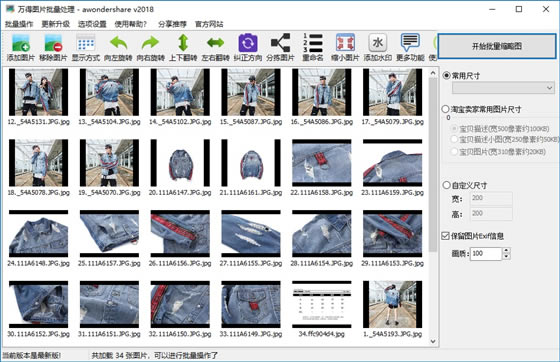This screenshot has width=560, height=362.
Task: Click the thumbnail list scroll down arrow
Action: 433,341
